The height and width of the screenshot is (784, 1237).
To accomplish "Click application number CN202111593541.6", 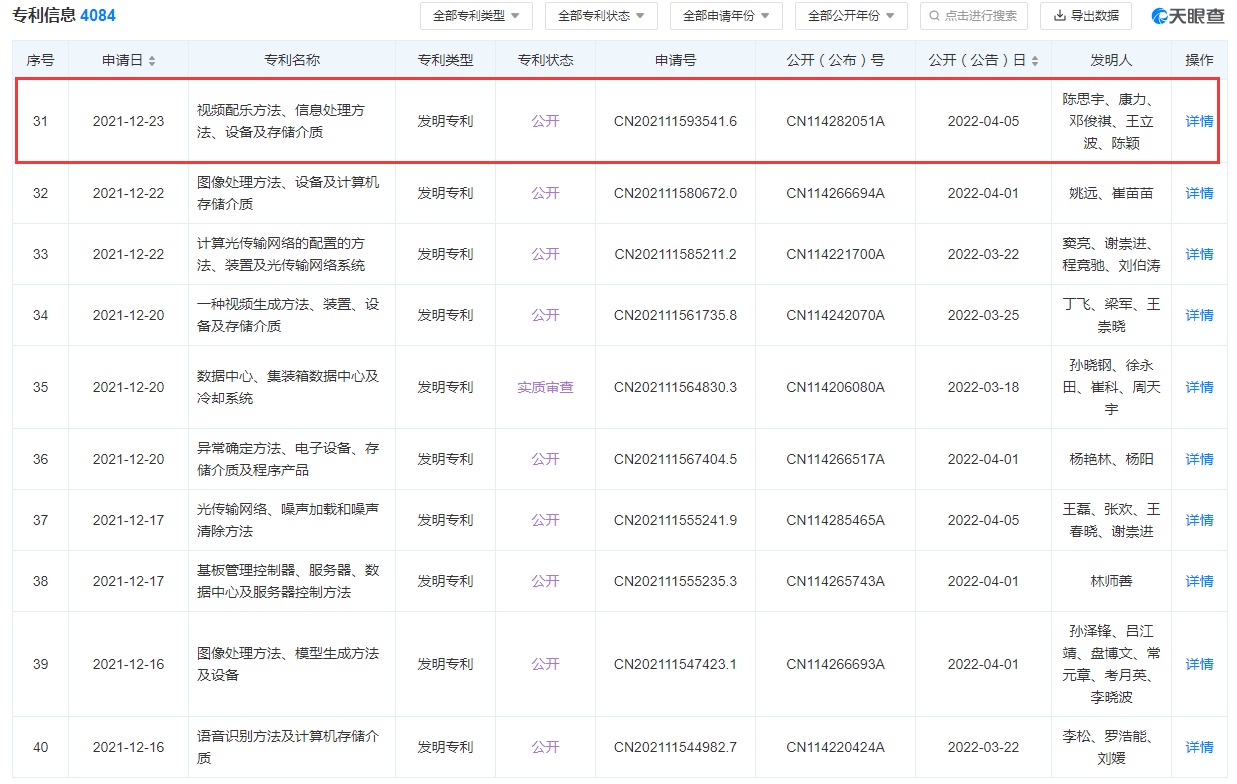I will [x=675, y=121].
